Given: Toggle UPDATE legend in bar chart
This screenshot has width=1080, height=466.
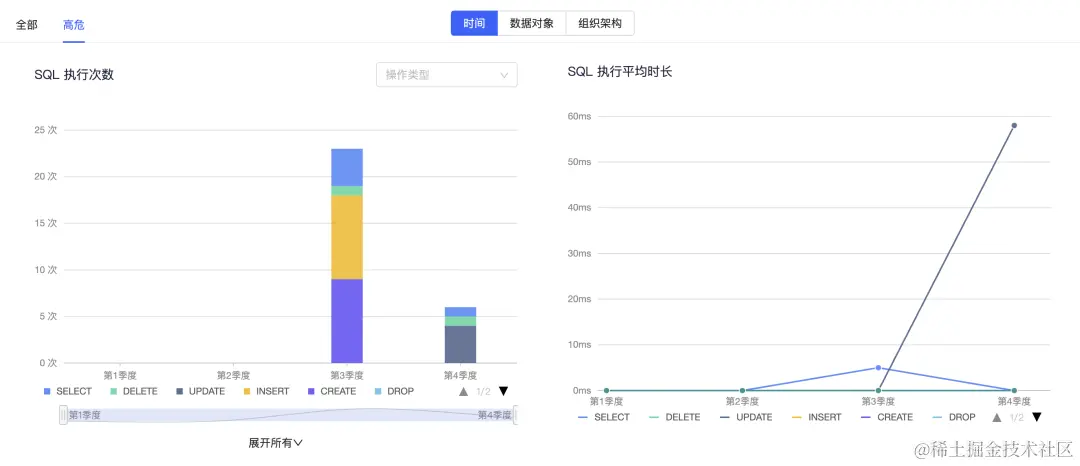Looking at the screenshot, I should [200, 391].
